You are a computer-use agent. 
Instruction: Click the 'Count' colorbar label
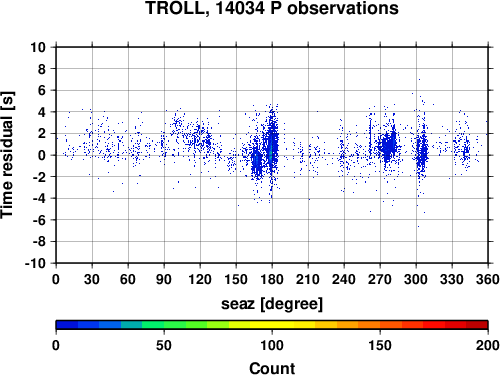tap(272, 368)
